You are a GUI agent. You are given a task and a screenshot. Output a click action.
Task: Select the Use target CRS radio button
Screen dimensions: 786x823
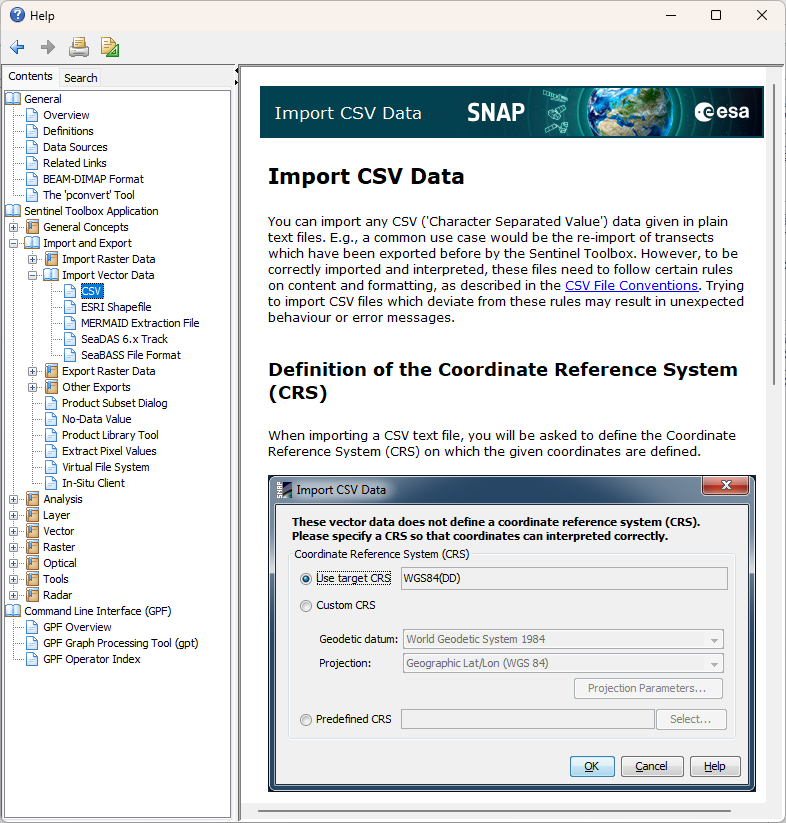pyautogui.click(x=306, y=579)
